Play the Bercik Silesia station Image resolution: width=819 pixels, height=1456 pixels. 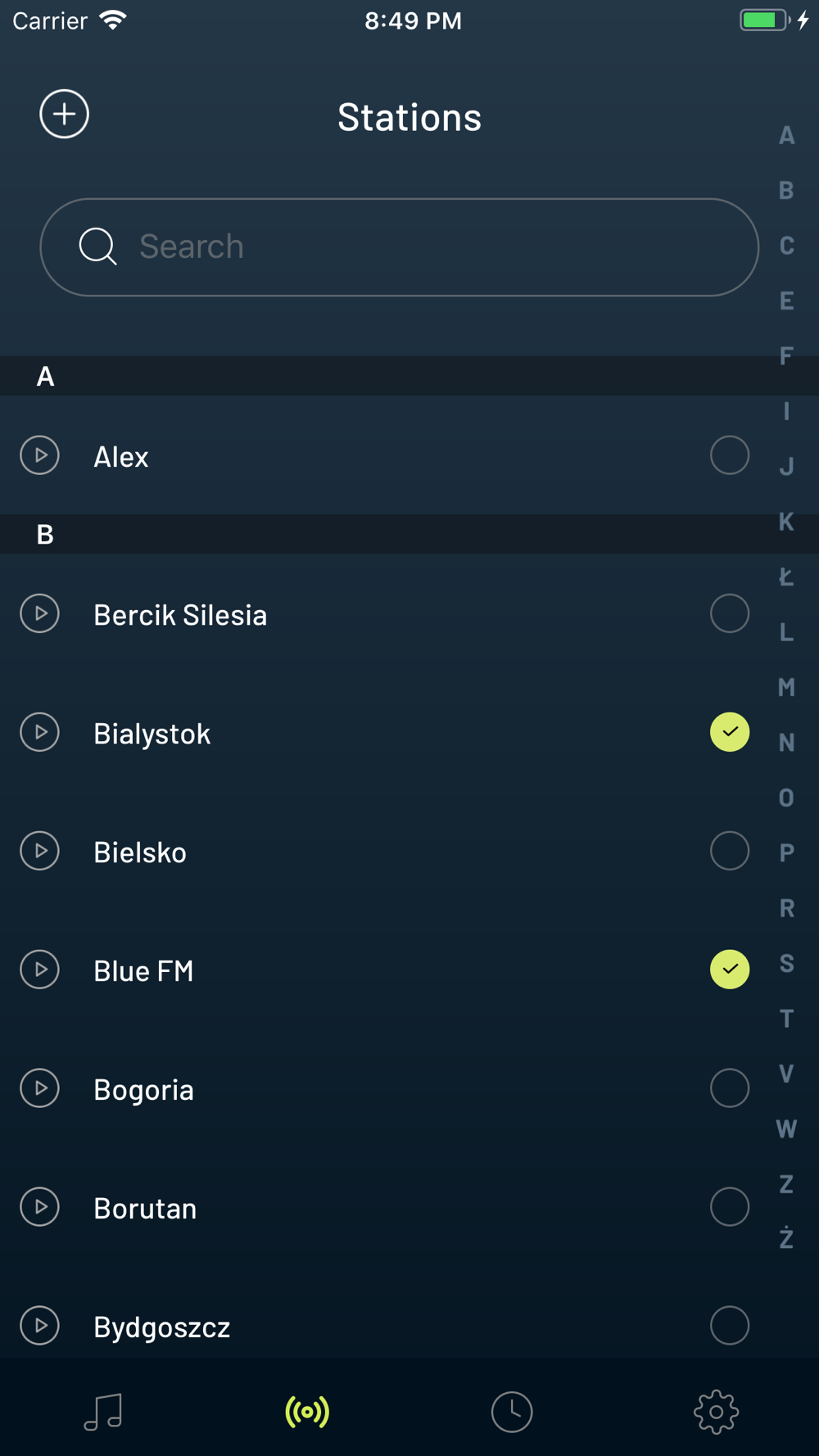click(x=40, y=613)
